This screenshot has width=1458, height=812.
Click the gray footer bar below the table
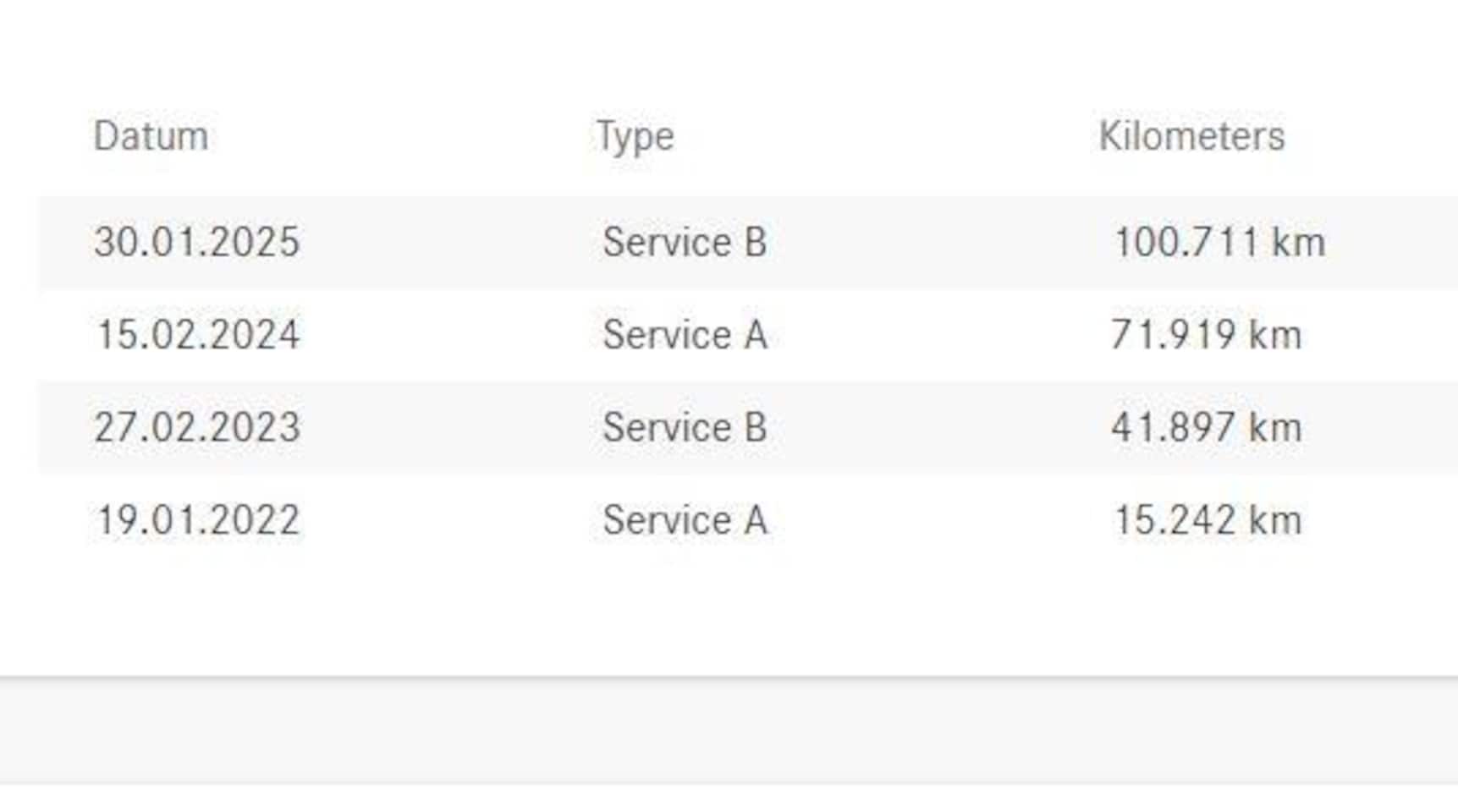coord(728,731)
